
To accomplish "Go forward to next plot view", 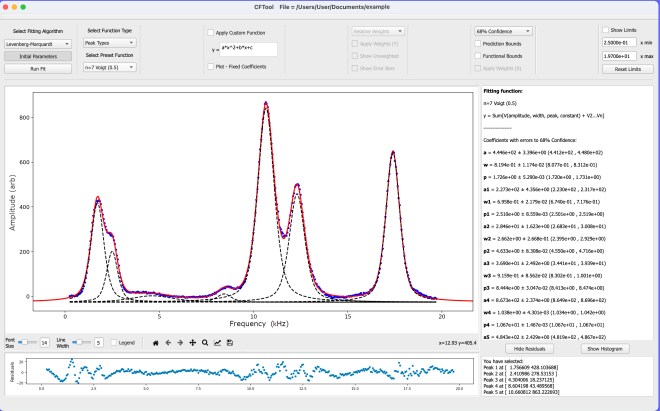I will tap(179, 342).
